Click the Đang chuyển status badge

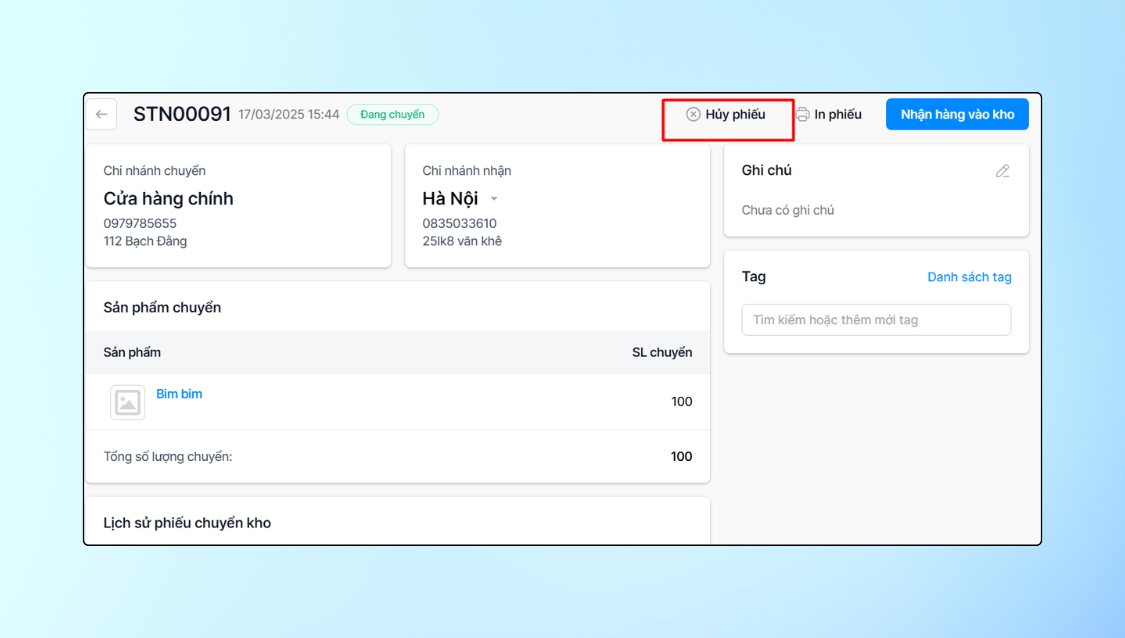tap(392, 115)
